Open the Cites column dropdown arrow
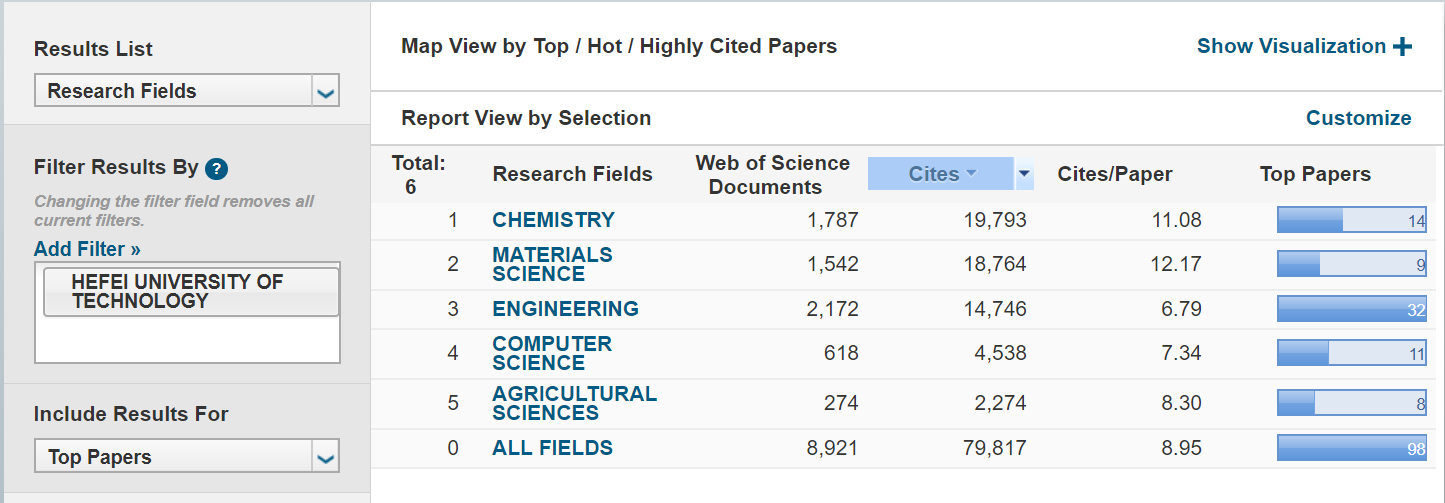1445x503 pixels. tap(1023, 174)
